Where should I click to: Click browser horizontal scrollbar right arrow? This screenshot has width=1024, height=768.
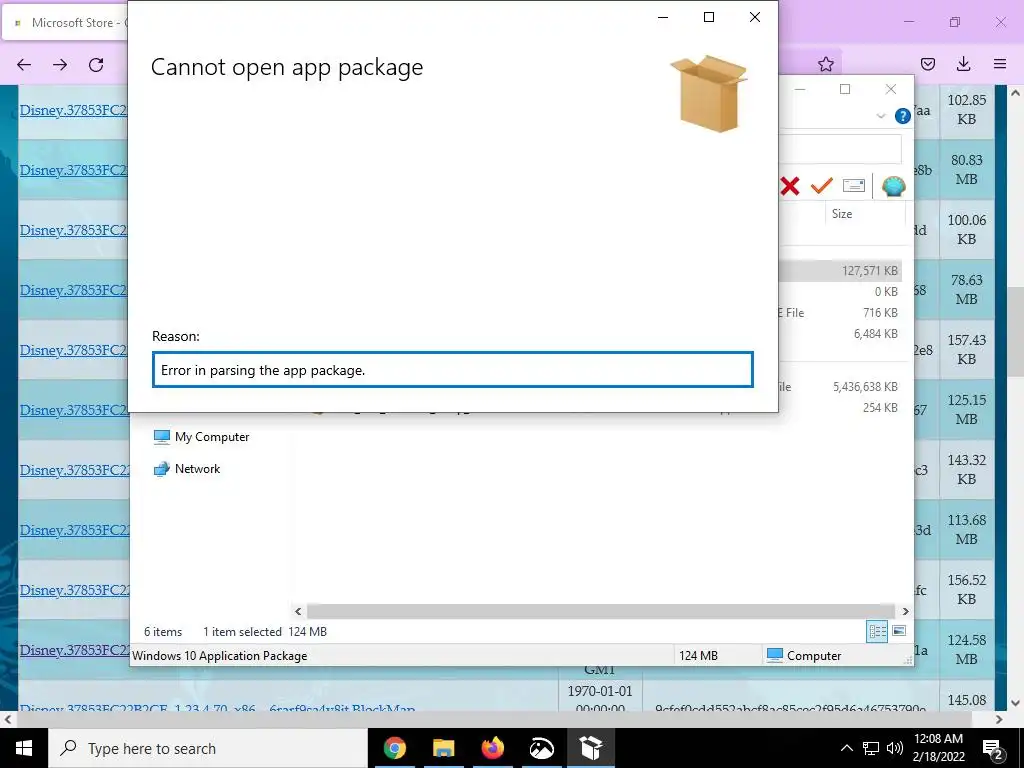click(999, 719)
